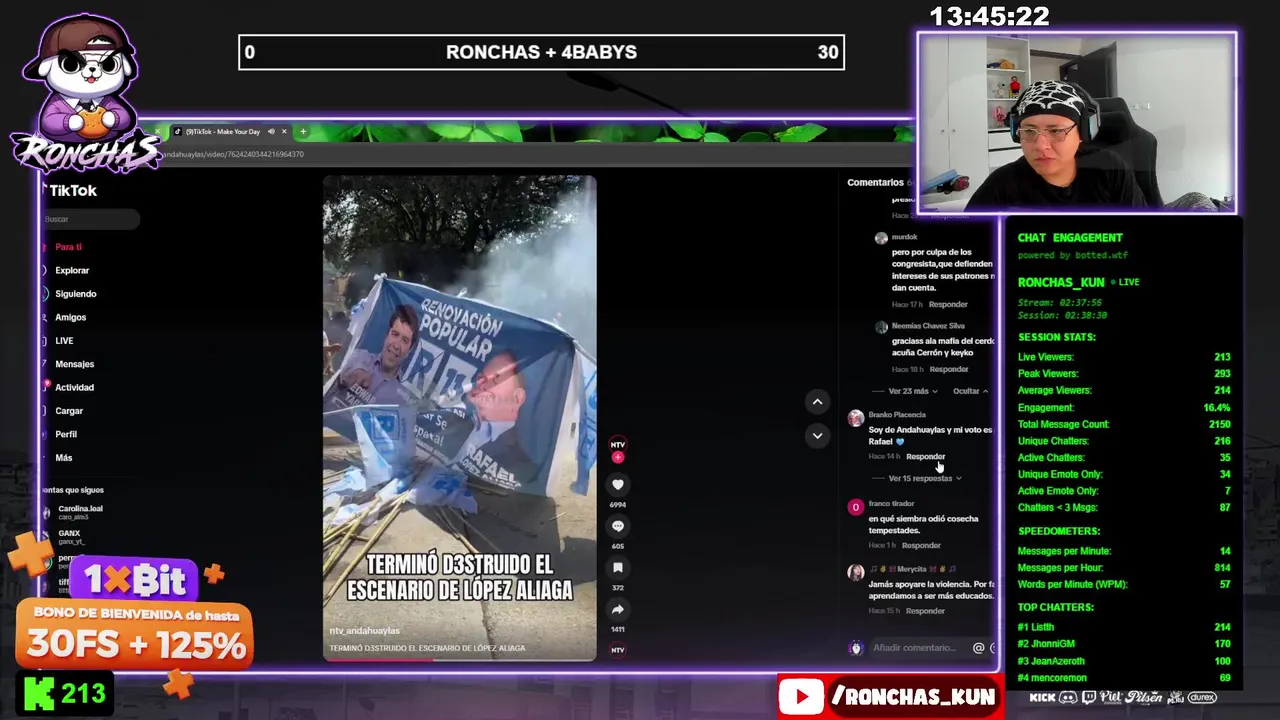The width and height of the screenshot is (1280, 720).
Task: Open ntv_andahuaylas username on the video
Action: pyautogui.click(x=364, y=631)
